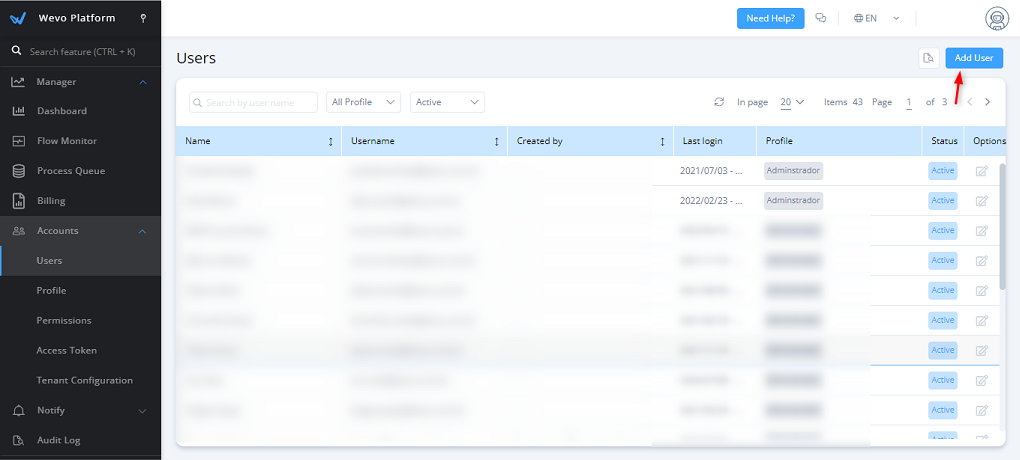Image resolution: width=1020 pixels, height=460 pixels.
Task: Click the first row's Active status badge
Action: 943,171
